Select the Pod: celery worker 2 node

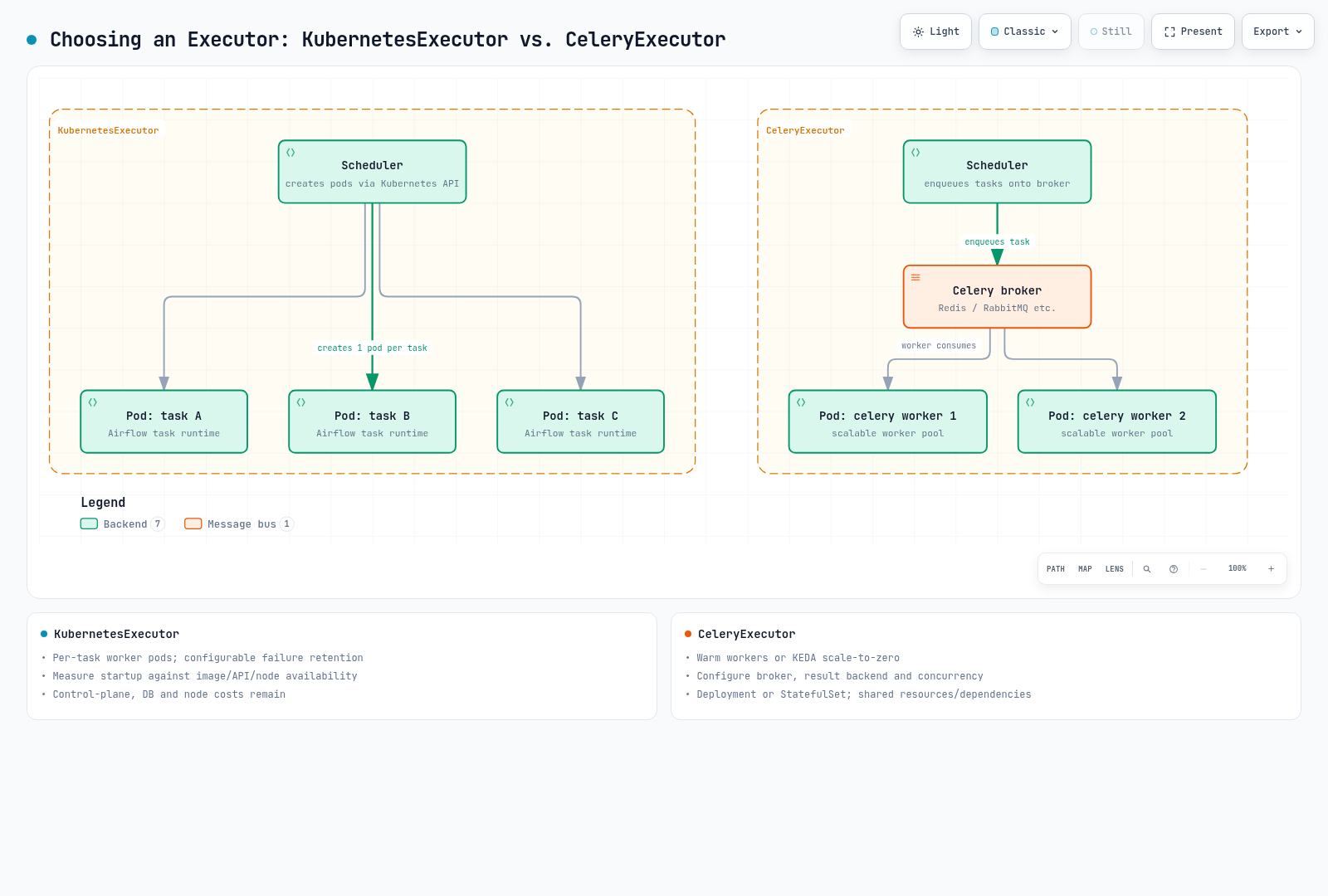pyautogui.click(x=1116, y=421)
